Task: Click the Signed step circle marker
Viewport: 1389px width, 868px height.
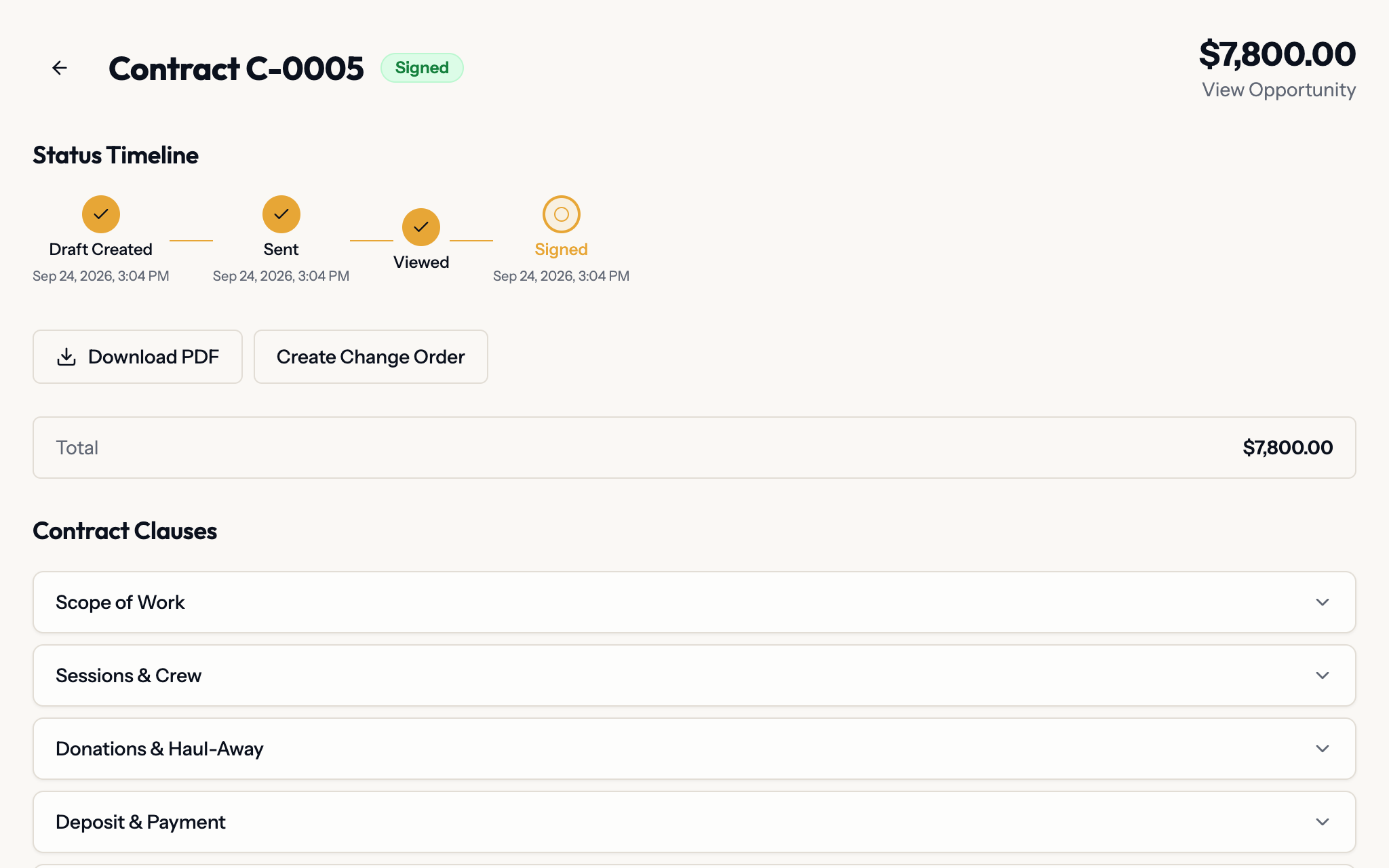Action: point(562,214)
